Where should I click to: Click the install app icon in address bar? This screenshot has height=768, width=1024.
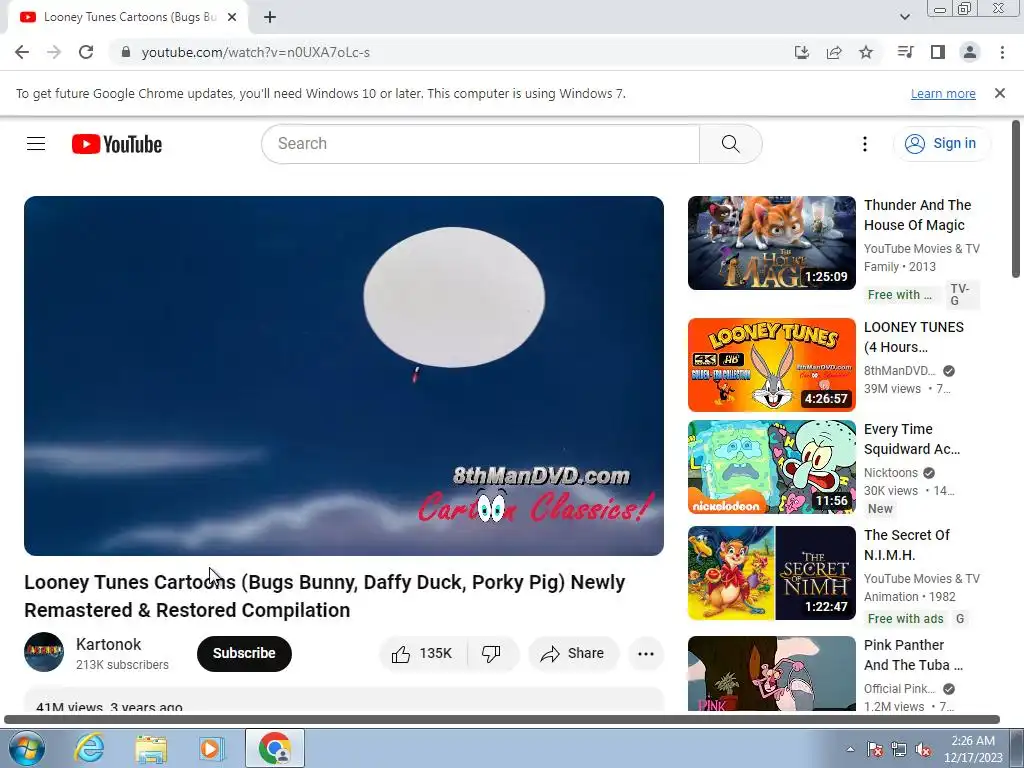[801, 52]
